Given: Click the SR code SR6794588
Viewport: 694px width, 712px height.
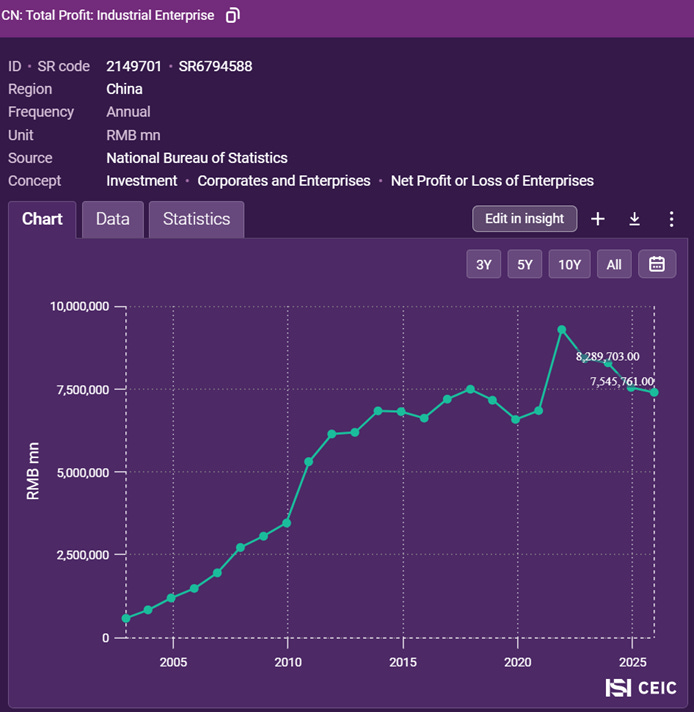Looking at the screenshot, I should tap(215, 66).
